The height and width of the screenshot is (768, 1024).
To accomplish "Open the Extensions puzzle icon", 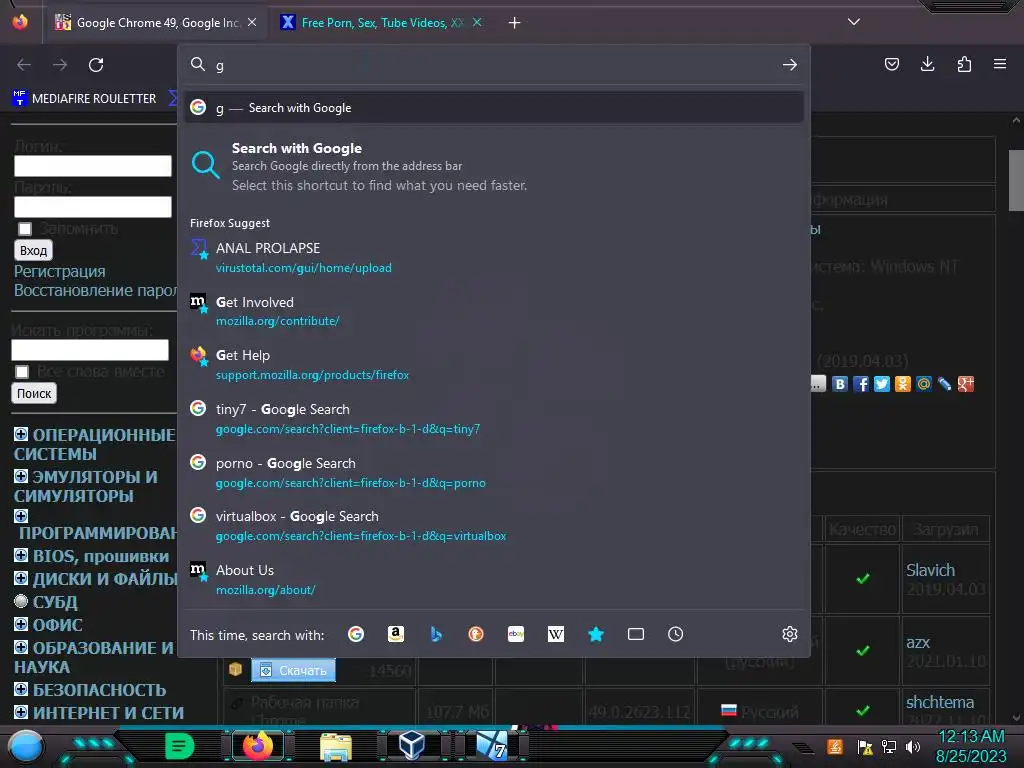I will [964, 64].
